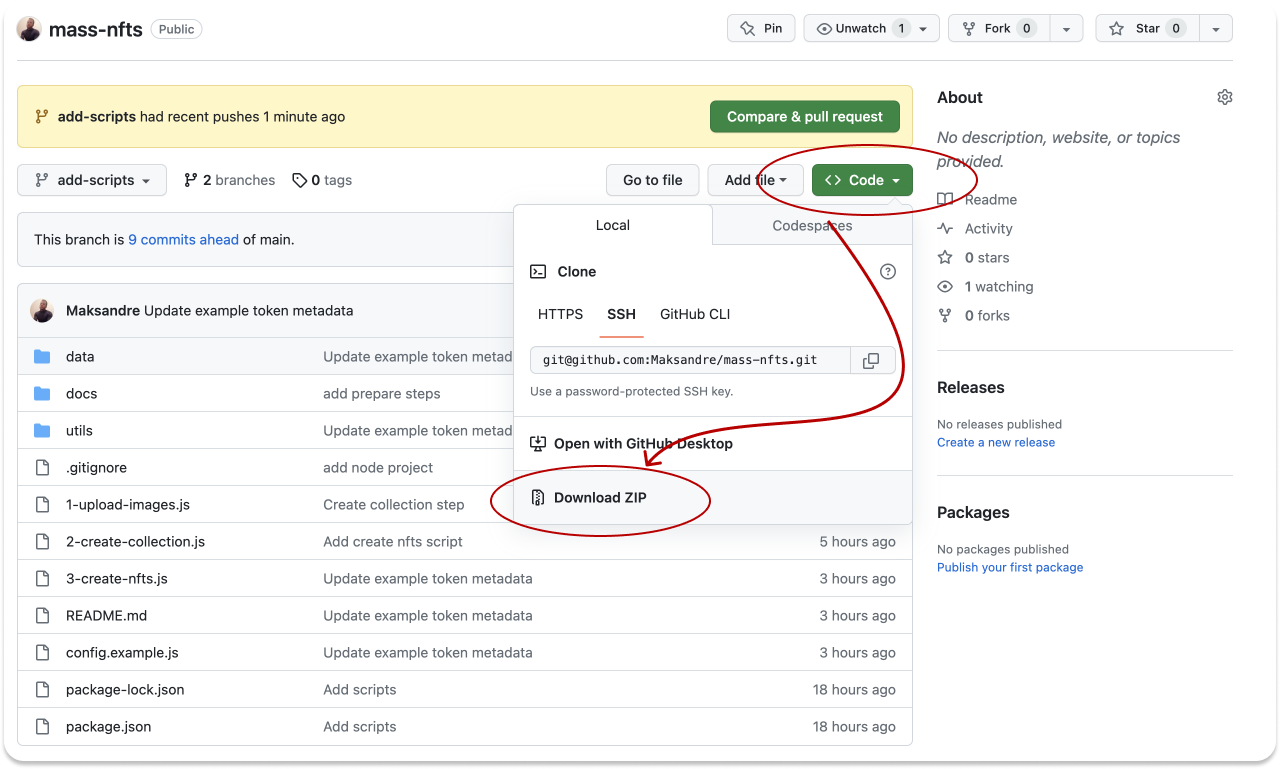Star the repository
This screenshot has width=1280, height=769.
(1147, 29)
